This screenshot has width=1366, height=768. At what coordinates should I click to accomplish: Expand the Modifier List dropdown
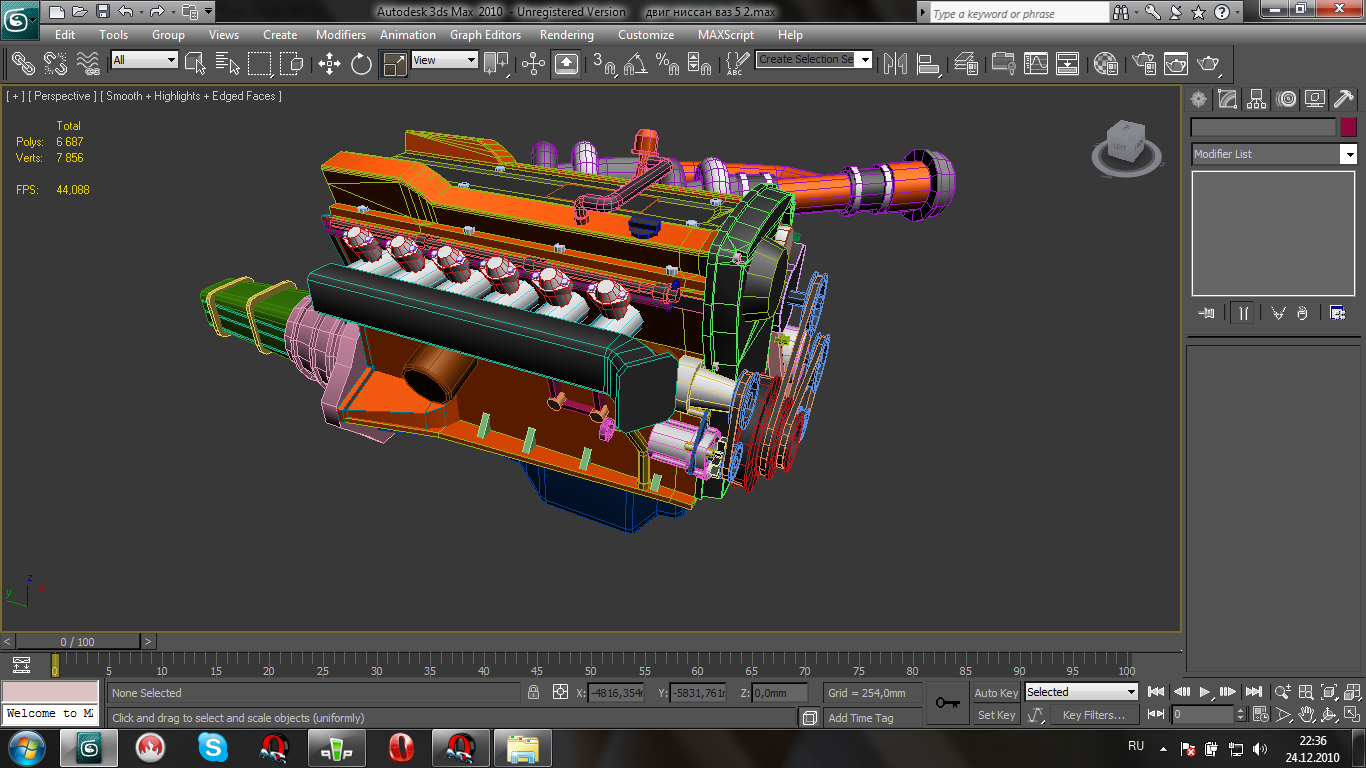click(1349, 154)
